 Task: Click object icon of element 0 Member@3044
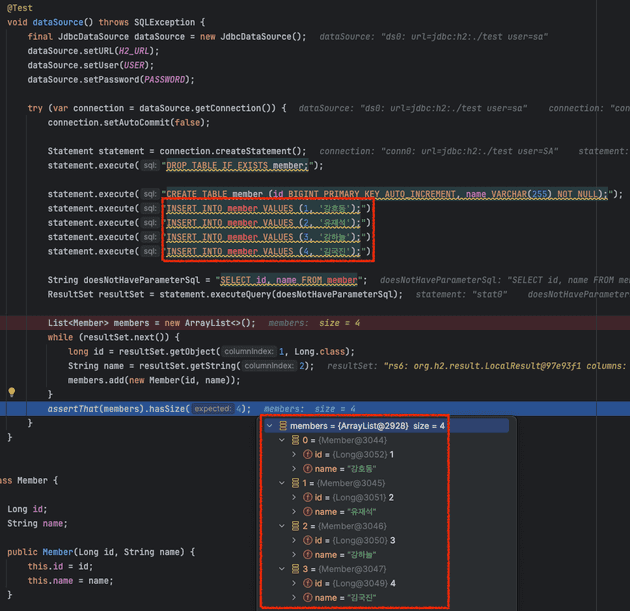295,440
